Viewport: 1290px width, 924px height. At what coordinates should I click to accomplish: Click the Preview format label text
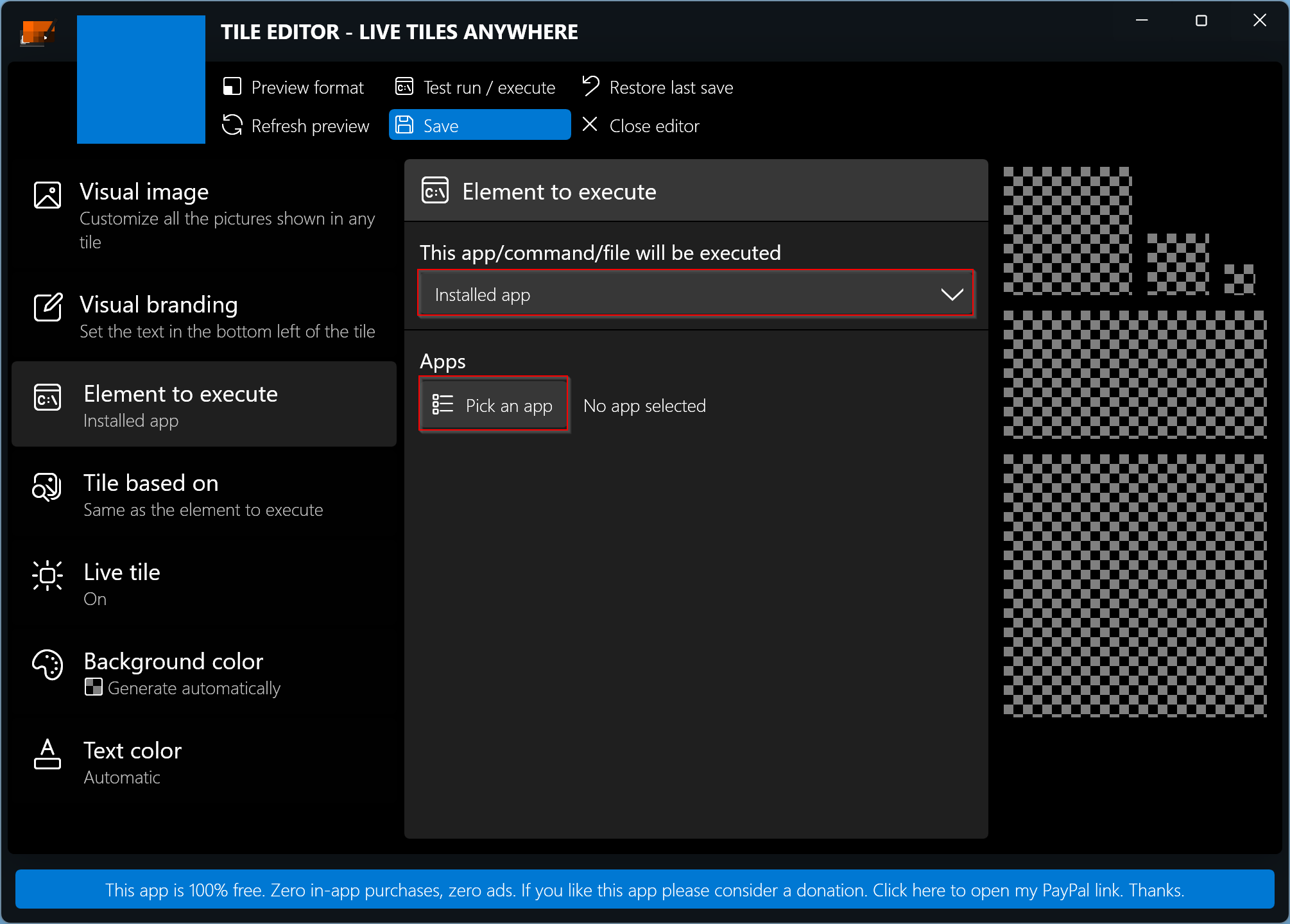coord(307,88)
